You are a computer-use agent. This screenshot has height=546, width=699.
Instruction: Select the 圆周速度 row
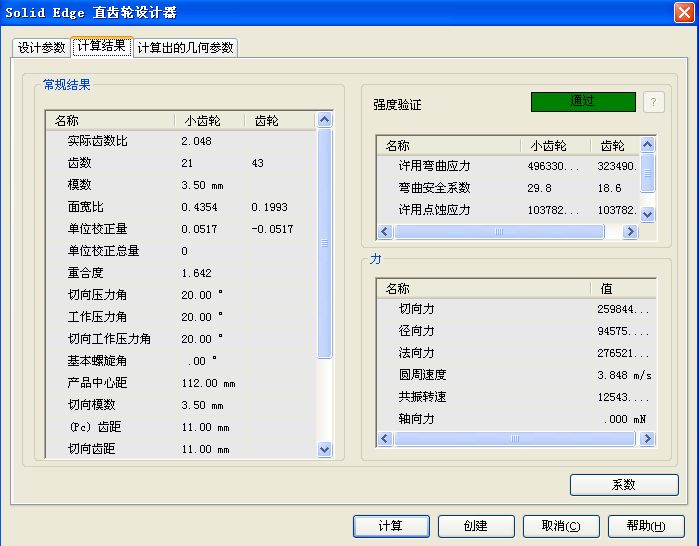[516, 375]
